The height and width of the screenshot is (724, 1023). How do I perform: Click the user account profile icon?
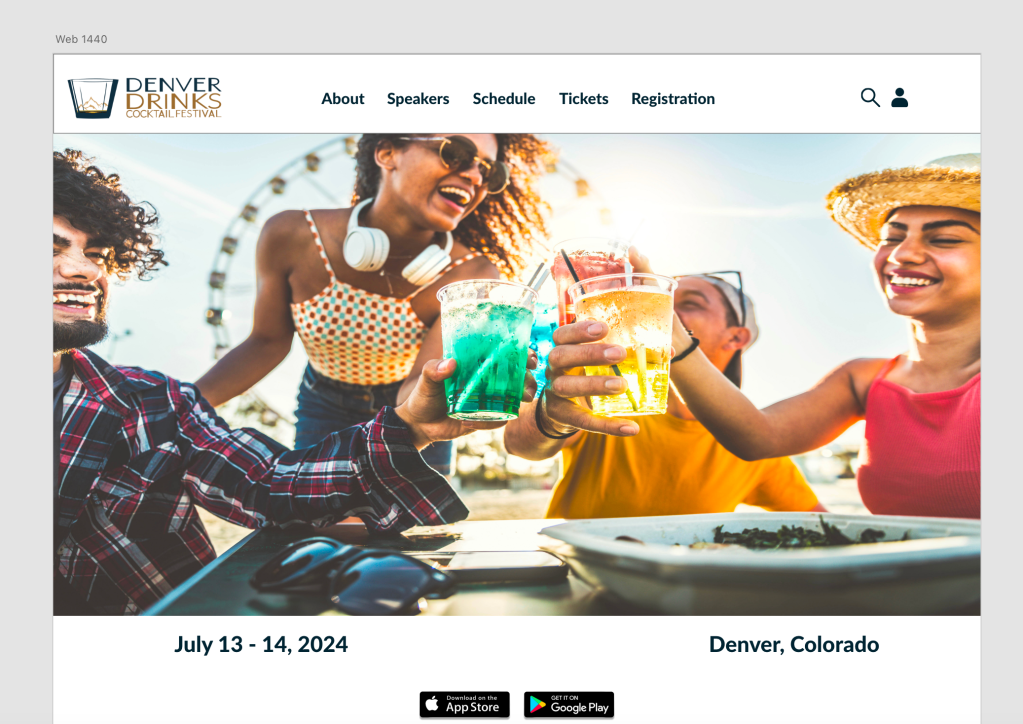(x=900, y=97)
